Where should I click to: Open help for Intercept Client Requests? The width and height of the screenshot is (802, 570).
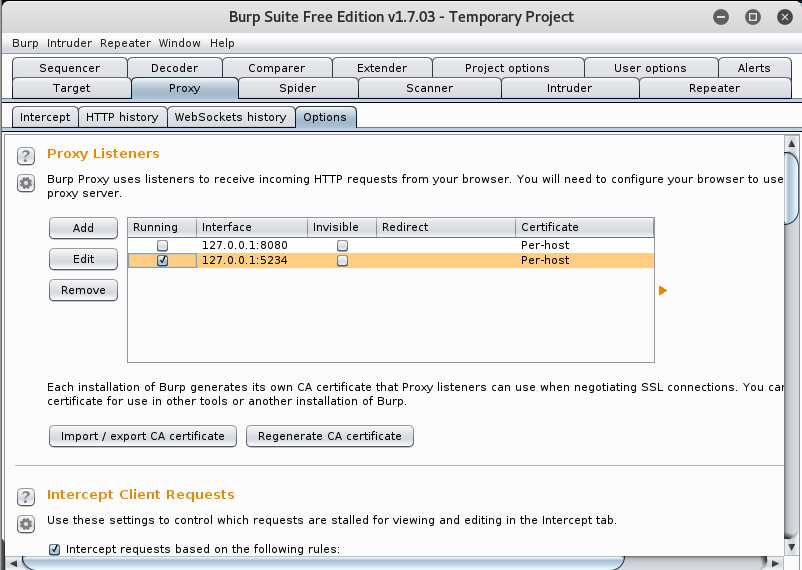26,496
